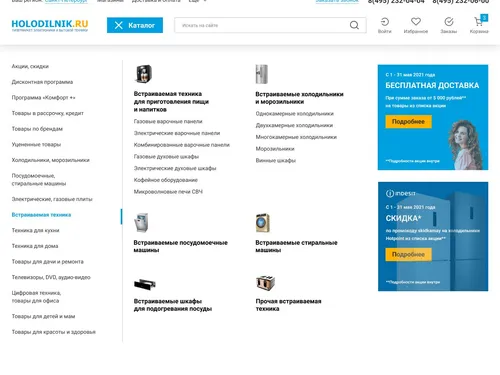
Task: Open Программа «Комфорт +» sidebar item
Action: [x=43, y=98]
